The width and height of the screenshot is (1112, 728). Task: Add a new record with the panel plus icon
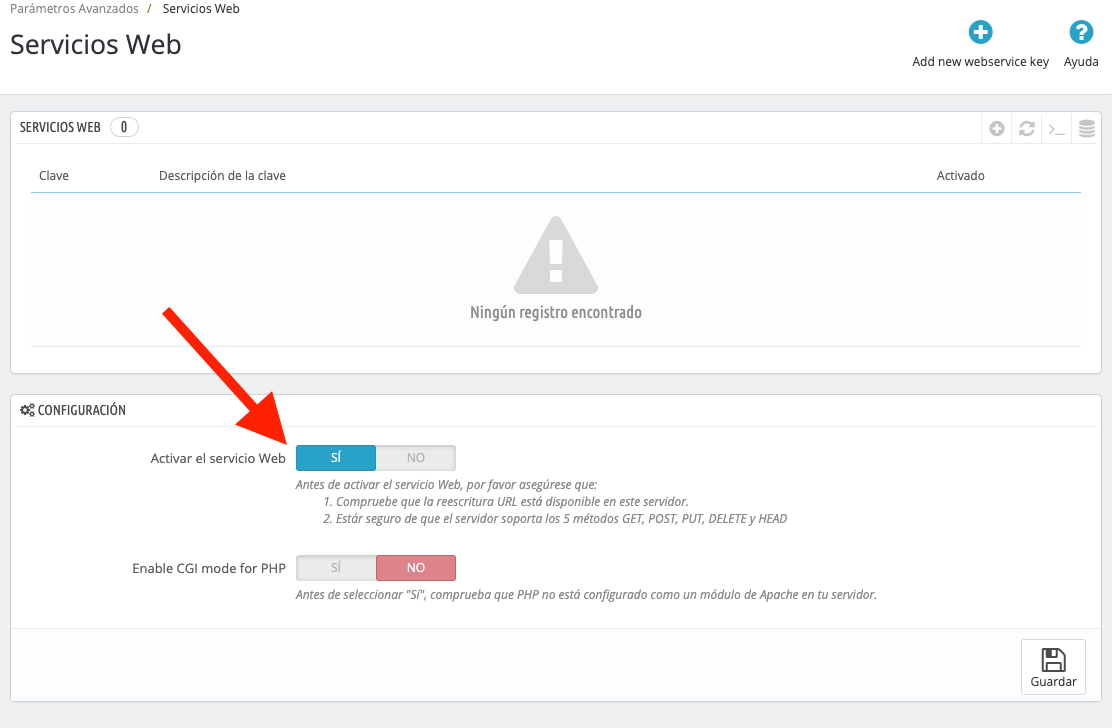tap(996, 128)
